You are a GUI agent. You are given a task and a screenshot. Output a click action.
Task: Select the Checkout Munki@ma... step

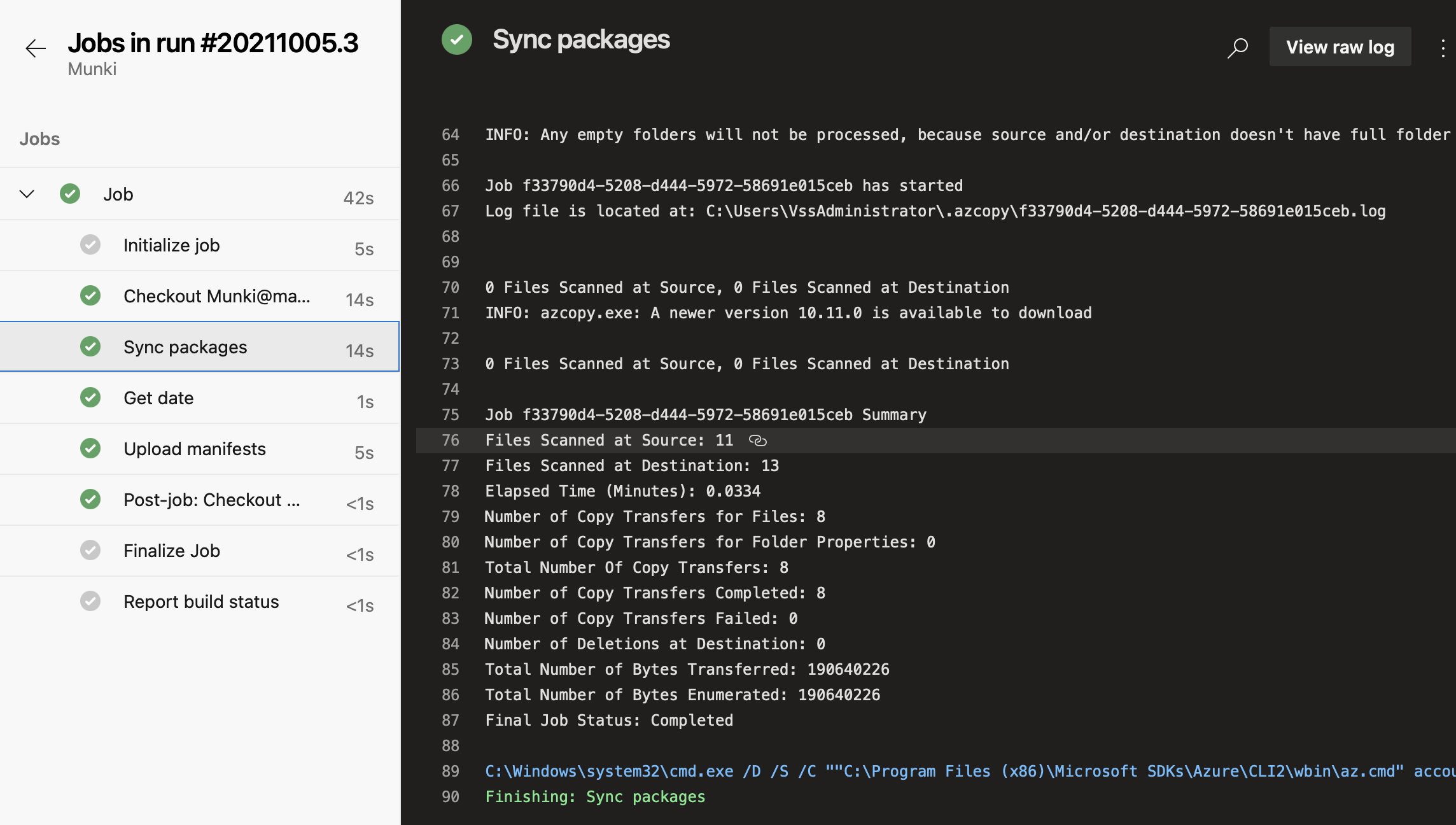coord(216,296)
